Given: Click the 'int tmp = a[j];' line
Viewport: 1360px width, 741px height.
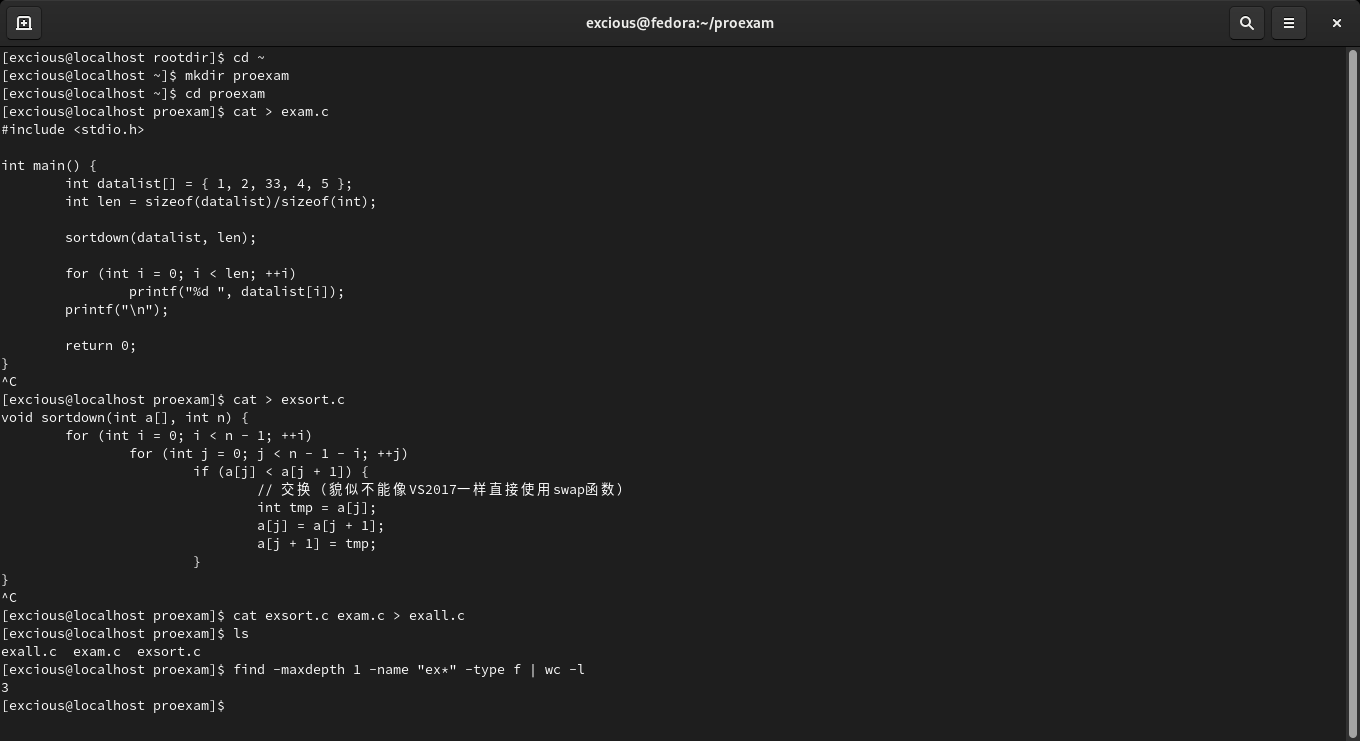Looking at the screenshot, I should (x=317, y=508).
